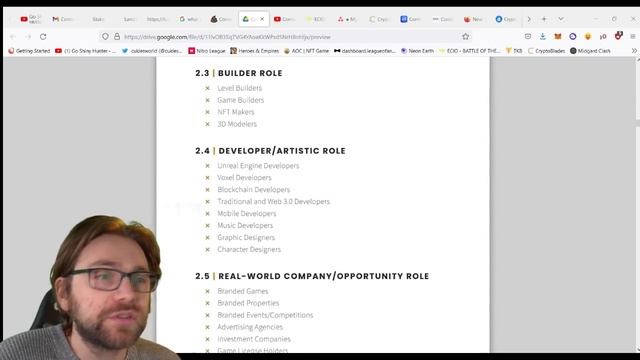The image size is (640, 360).
Task: Click Advertising Agencies text
Action: (x=250, y=327)
